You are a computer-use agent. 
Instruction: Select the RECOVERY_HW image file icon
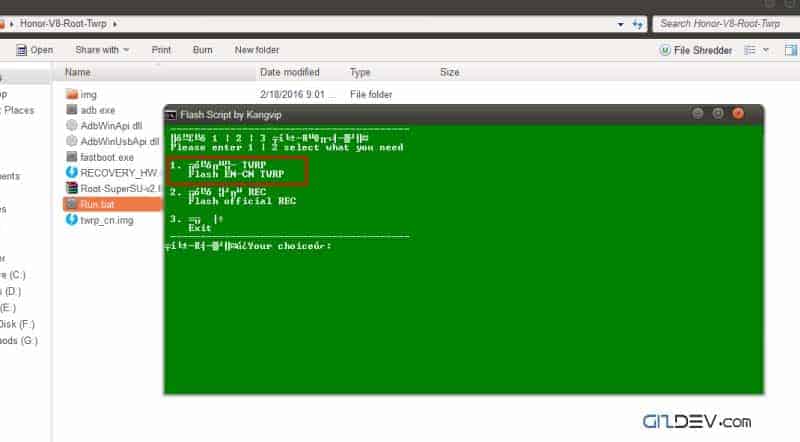72,172
